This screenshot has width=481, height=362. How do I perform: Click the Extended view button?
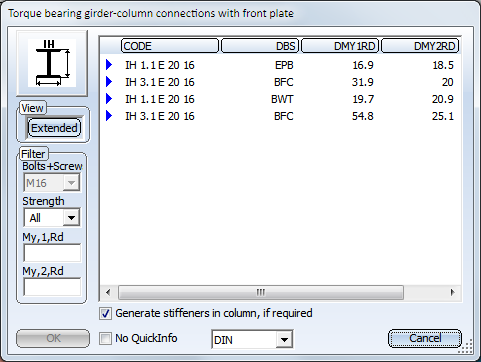click(x=54, y=128)
